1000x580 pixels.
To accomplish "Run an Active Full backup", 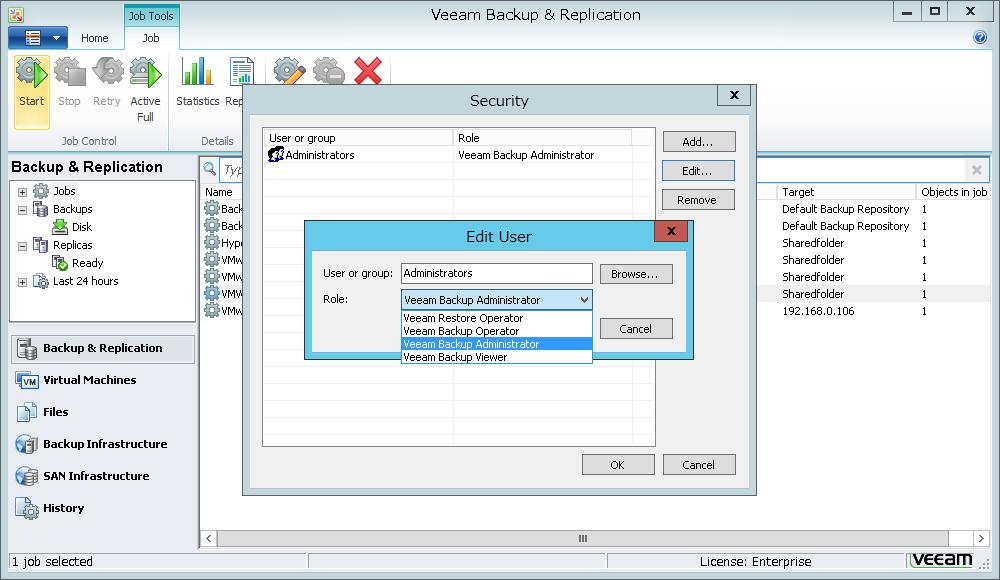I will pos(145,89).
